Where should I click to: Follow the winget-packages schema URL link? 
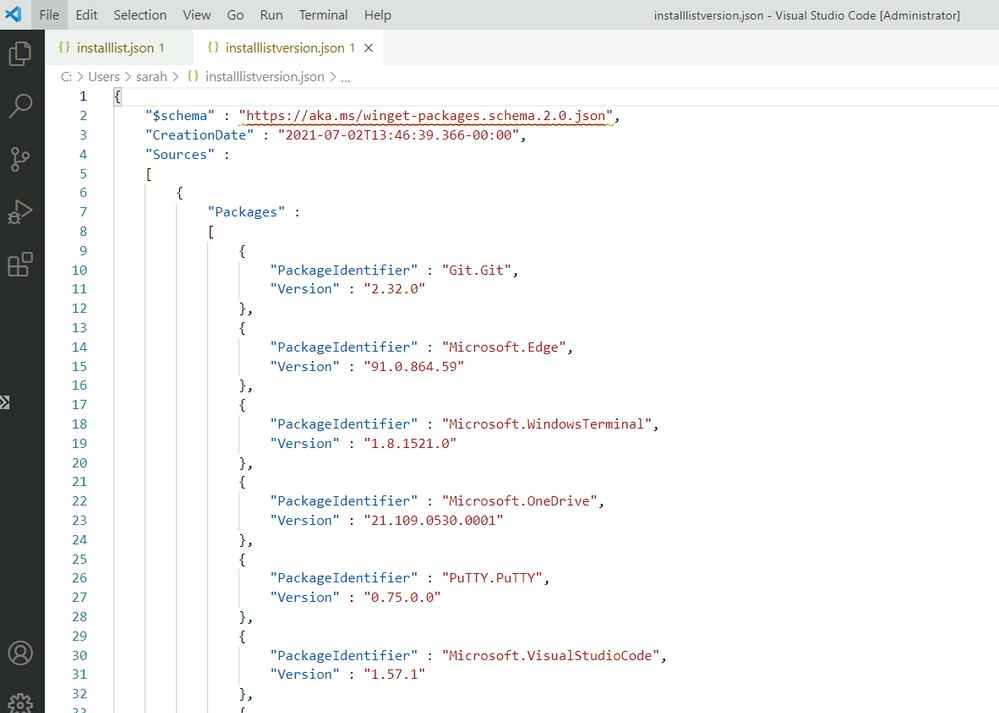point(427,116)
